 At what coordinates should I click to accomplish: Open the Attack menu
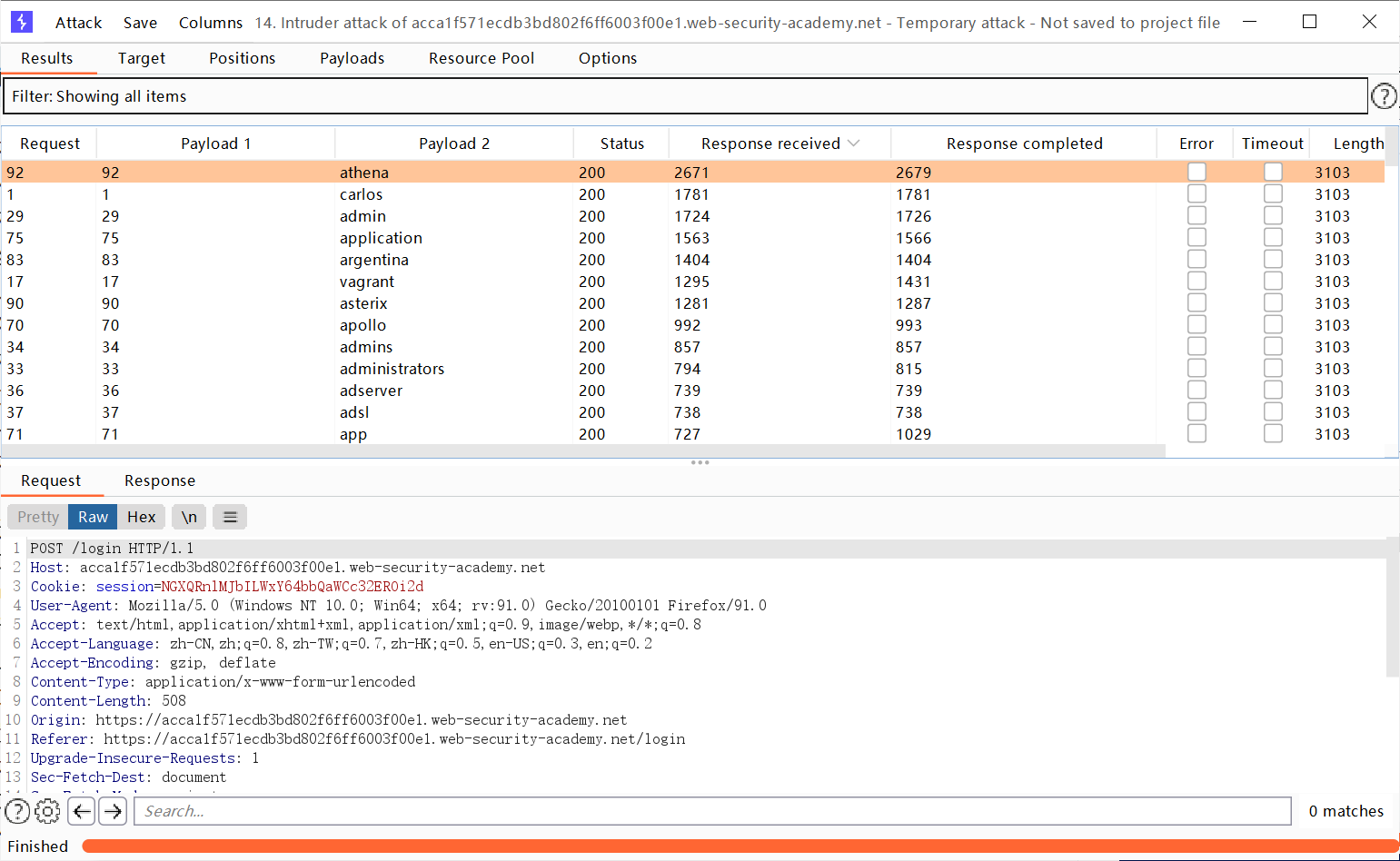[78, 23]
